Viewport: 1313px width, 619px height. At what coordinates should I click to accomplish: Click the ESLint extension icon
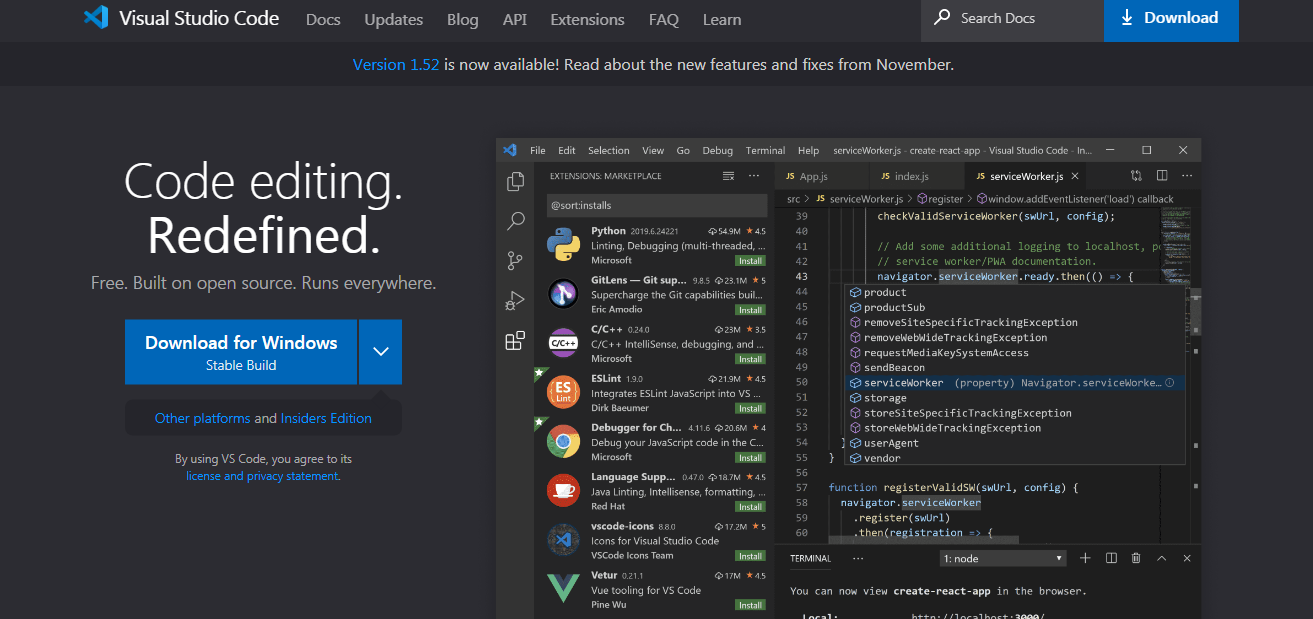564,392
